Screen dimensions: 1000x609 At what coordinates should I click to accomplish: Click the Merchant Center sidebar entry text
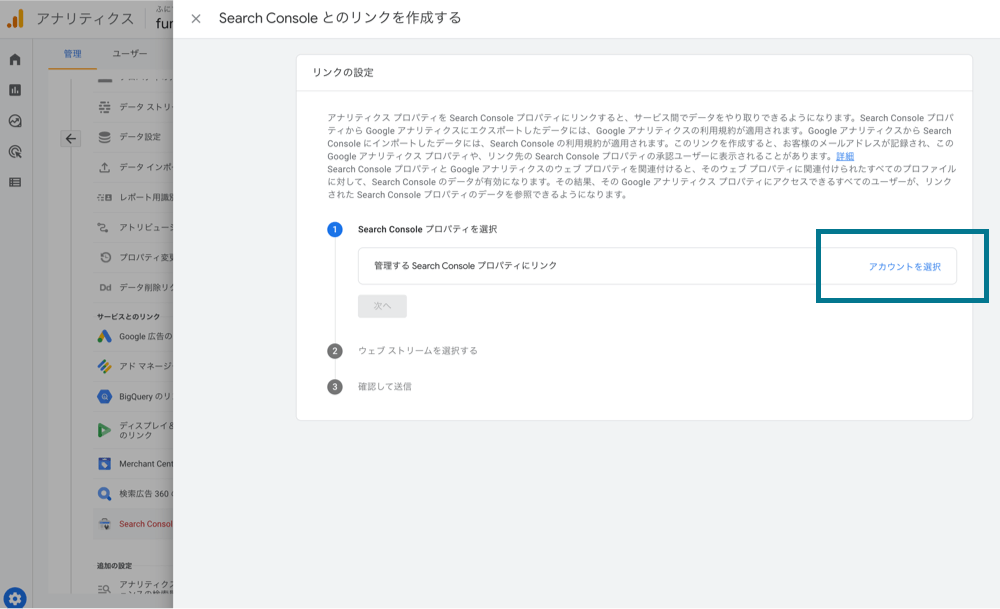146,464
